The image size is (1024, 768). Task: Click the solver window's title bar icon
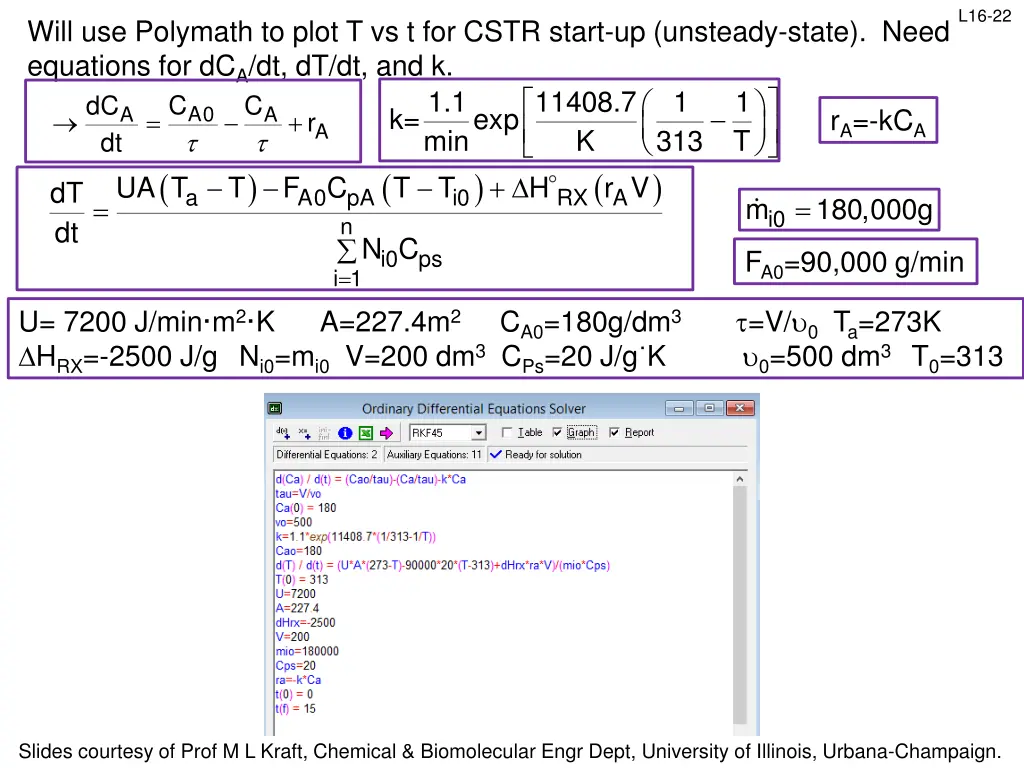(x=275, y=409)
